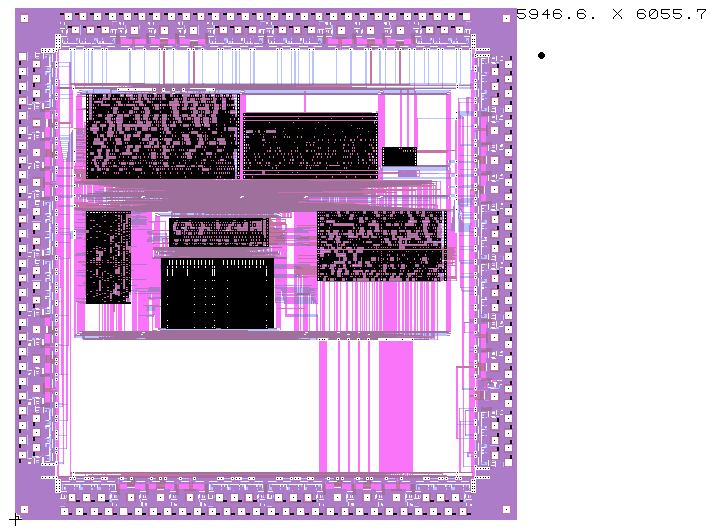Click the small solid black rectangle near top right
The image size is (710, 528).
pos(400,156)
